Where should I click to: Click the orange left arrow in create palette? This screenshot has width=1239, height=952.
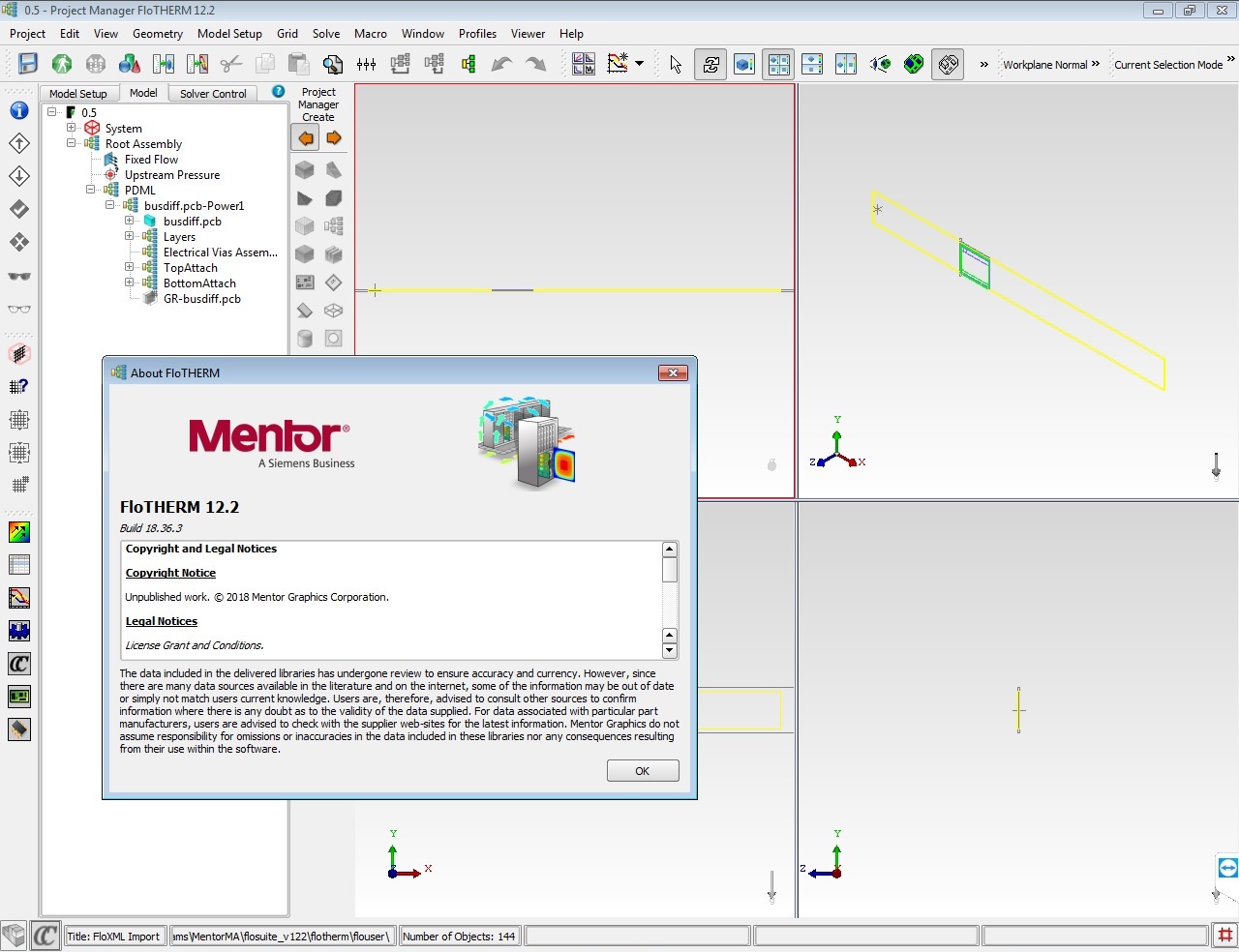pos(306,138)
